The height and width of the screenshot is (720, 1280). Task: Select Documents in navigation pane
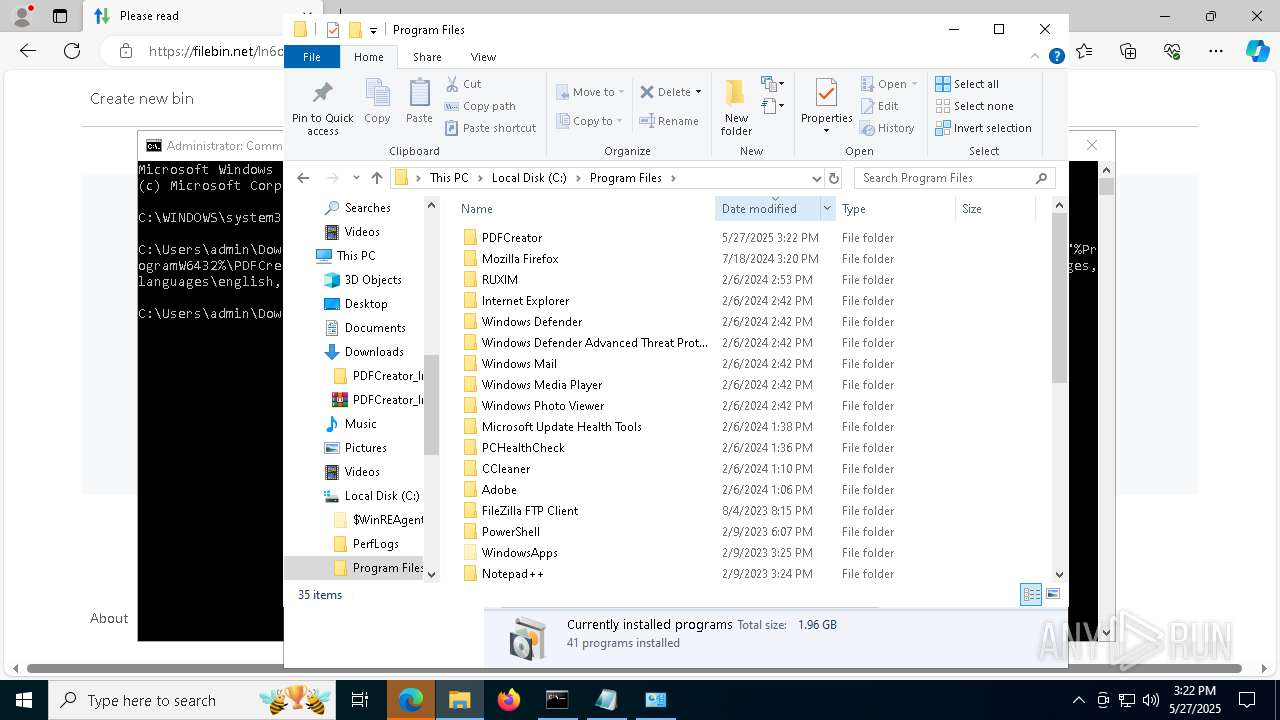(375, 328)
